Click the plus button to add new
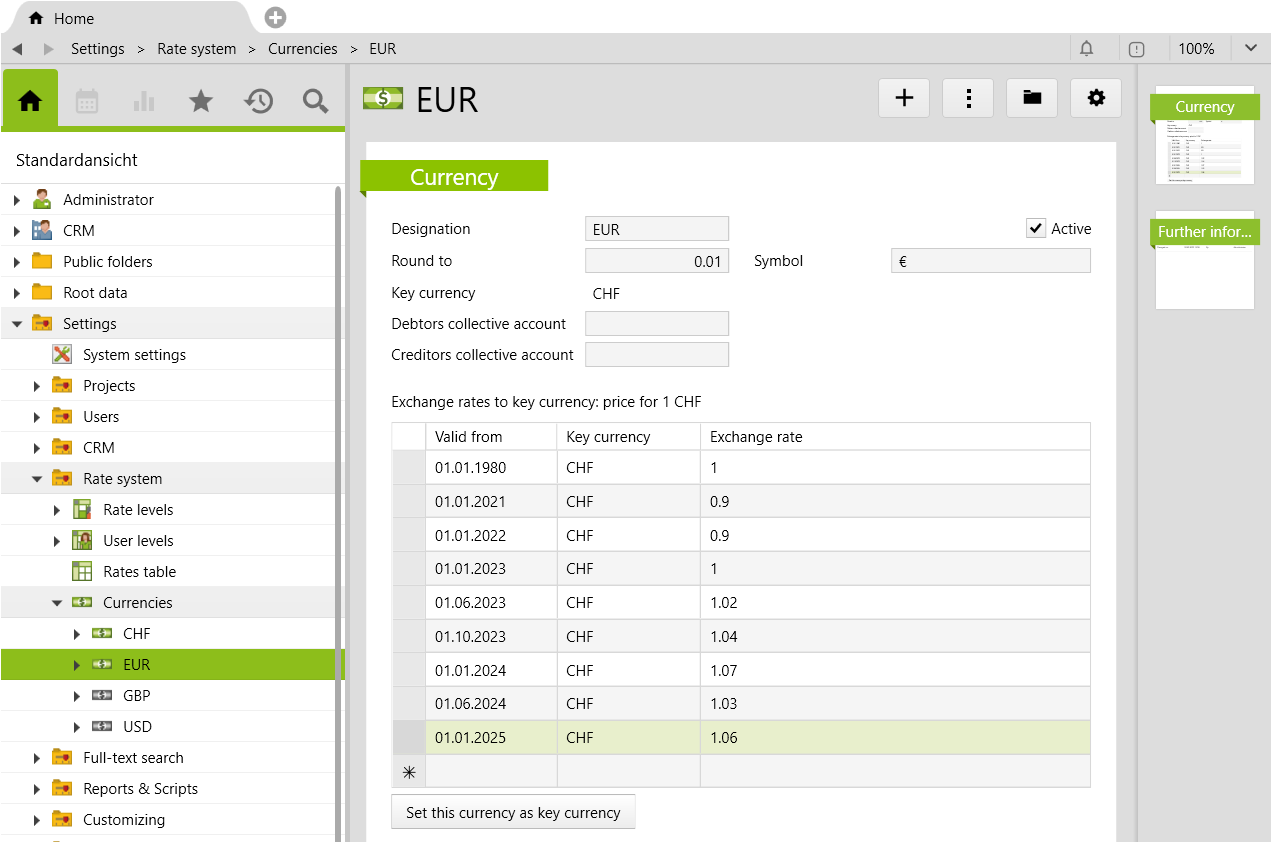 tap(904, 97)
